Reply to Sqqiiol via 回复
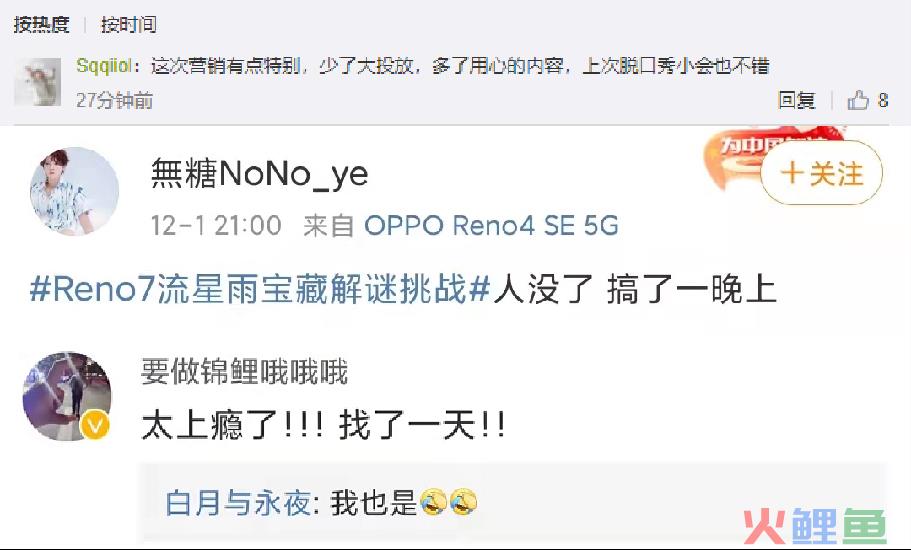This screenshot has width=911, height=550. point(797,100)
